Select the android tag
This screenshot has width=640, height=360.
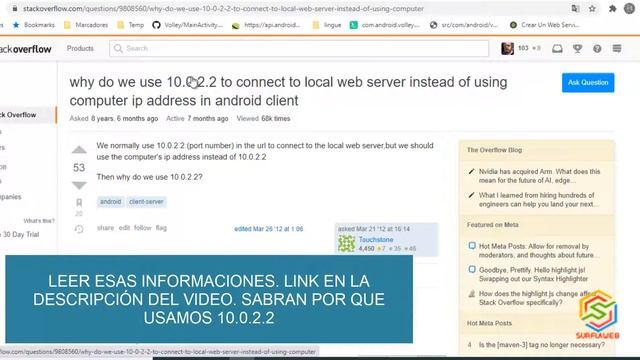tap(111, 202)
